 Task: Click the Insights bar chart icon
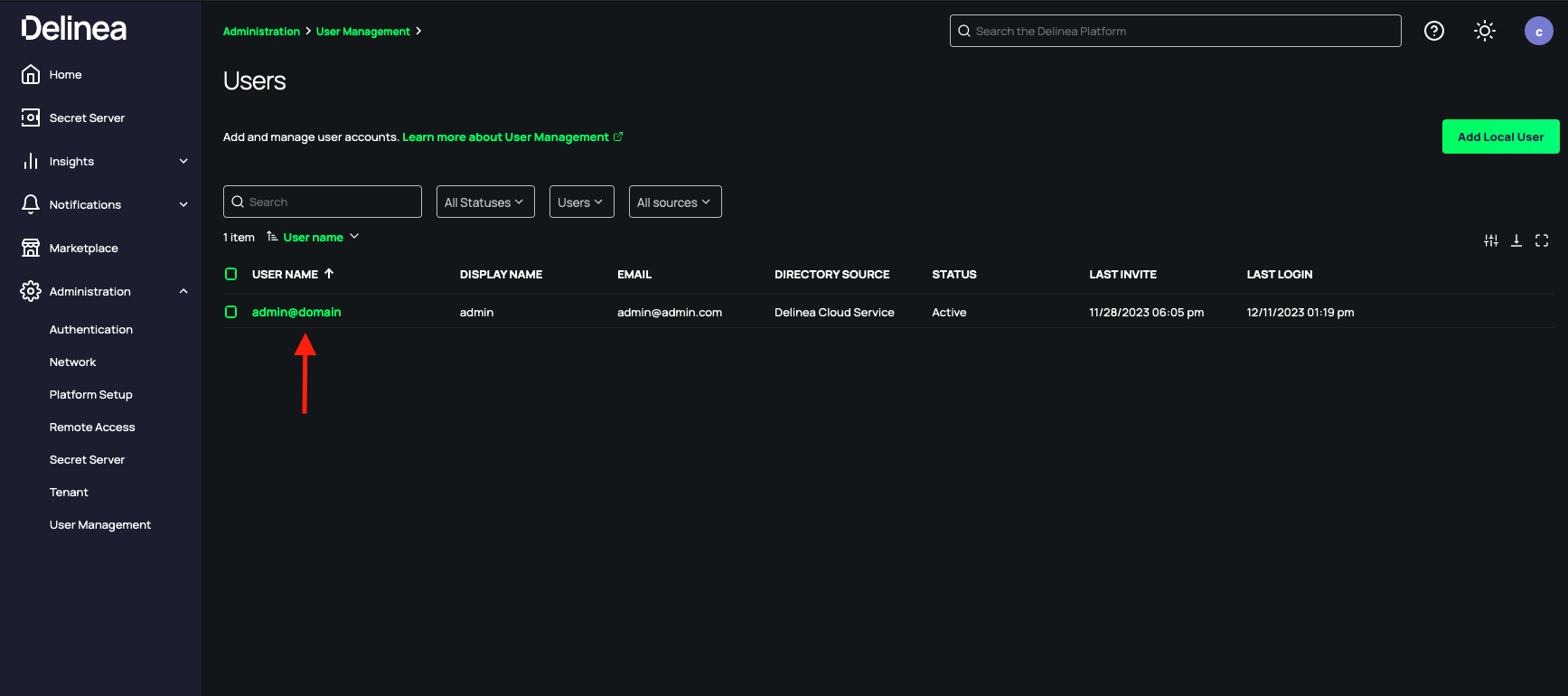31,161
